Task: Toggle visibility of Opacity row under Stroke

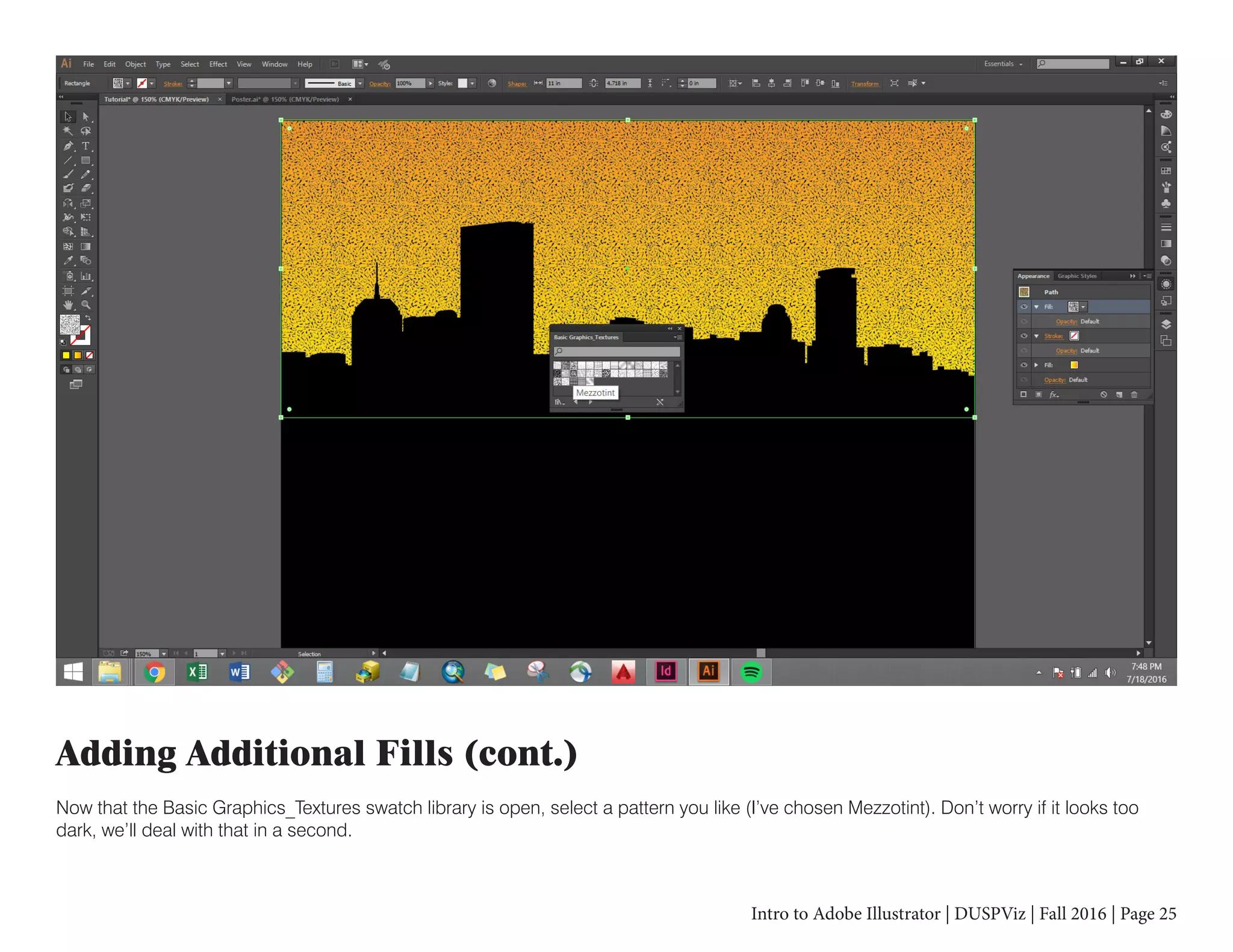Action: [x=1024, y=350]
